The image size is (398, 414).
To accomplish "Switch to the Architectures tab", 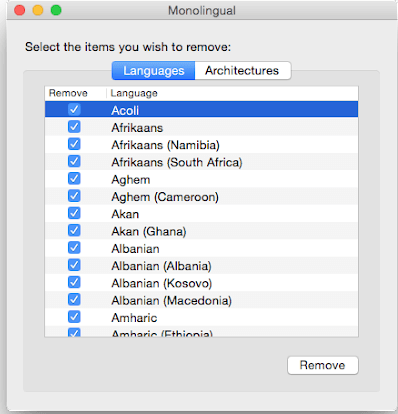I will point(243,71).
